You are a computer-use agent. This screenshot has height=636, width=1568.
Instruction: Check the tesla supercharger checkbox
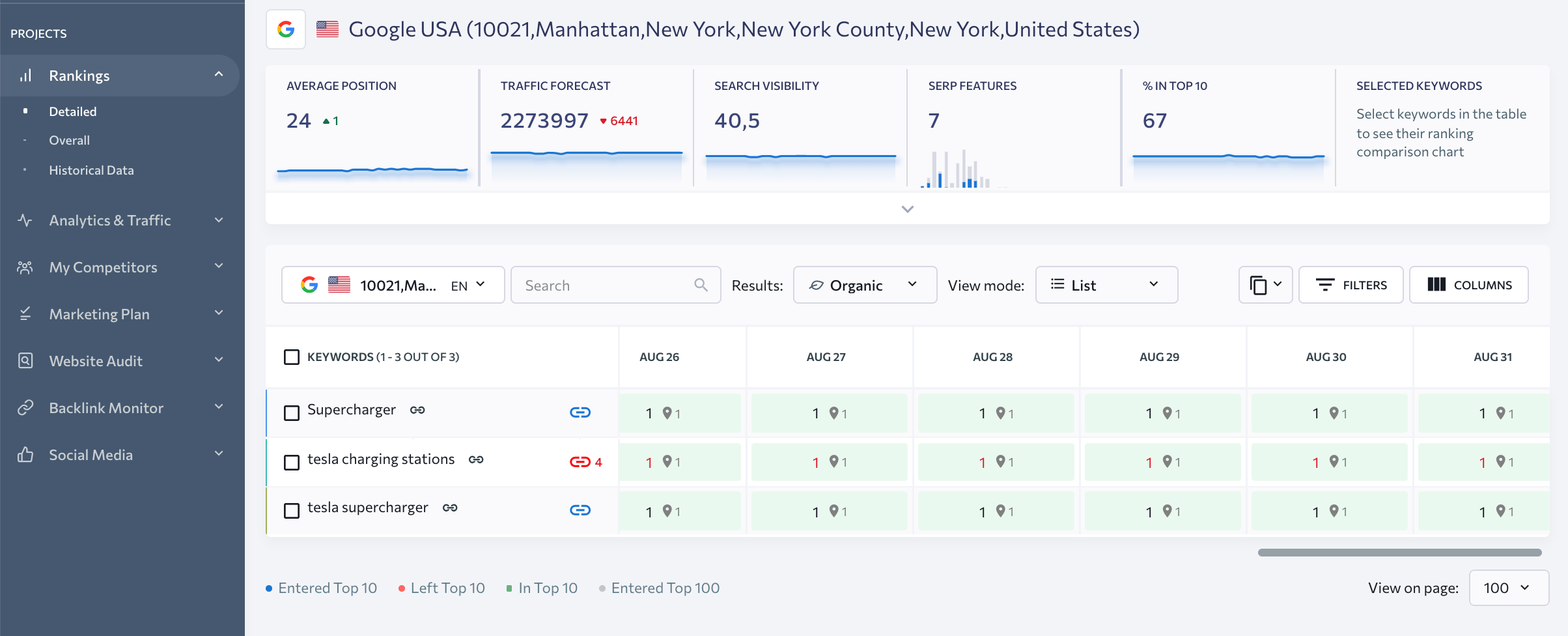(x=292, y=511)
